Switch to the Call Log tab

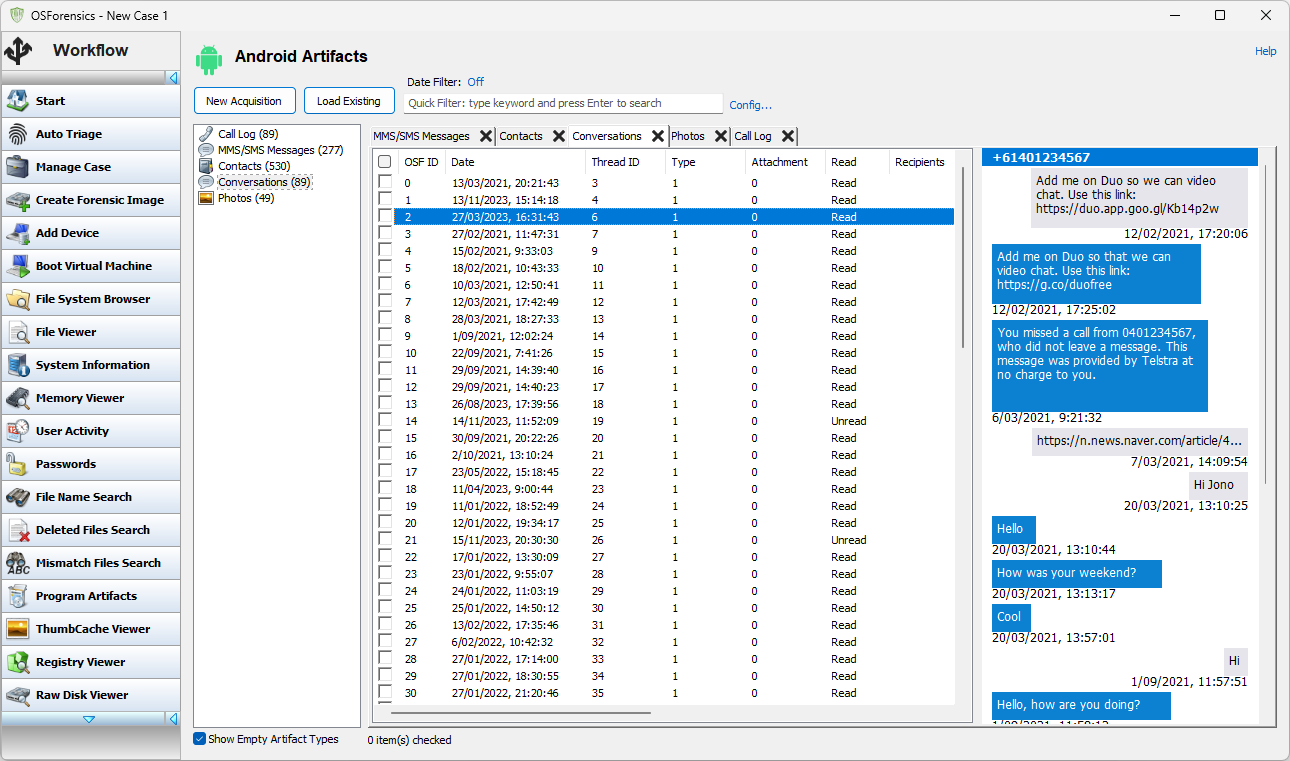point(753,136)
